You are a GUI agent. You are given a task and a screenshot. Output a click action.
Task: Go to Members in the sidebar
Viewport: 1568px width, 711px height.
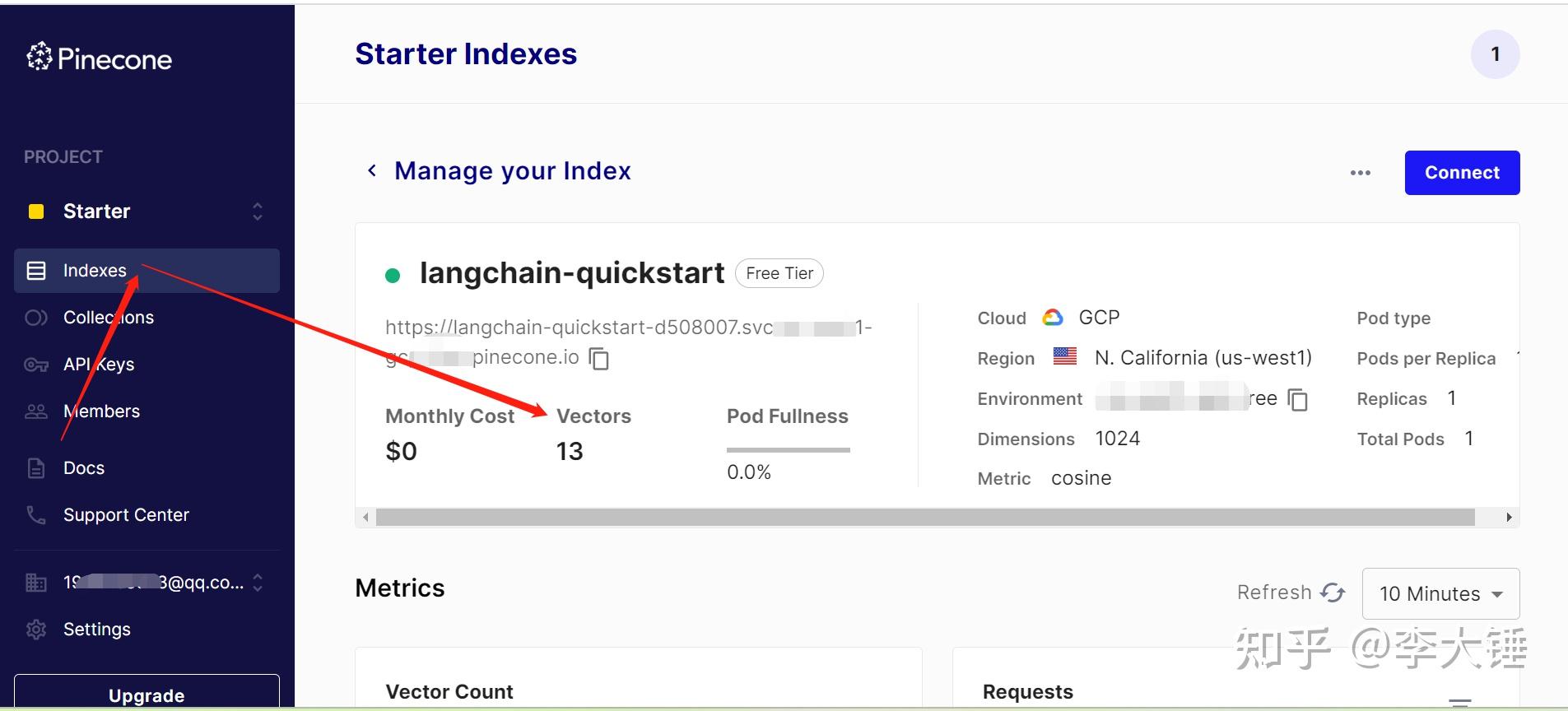[101, 411]
